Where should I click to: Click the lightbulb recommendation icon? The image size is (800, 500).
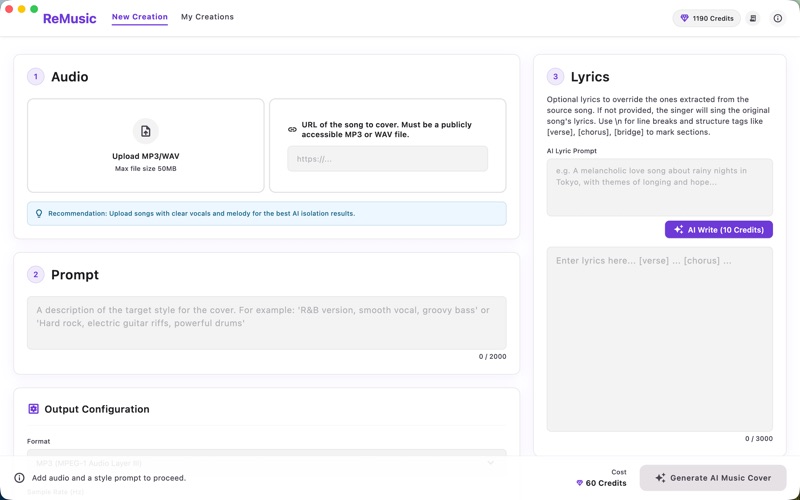click(x=39, y=213)
